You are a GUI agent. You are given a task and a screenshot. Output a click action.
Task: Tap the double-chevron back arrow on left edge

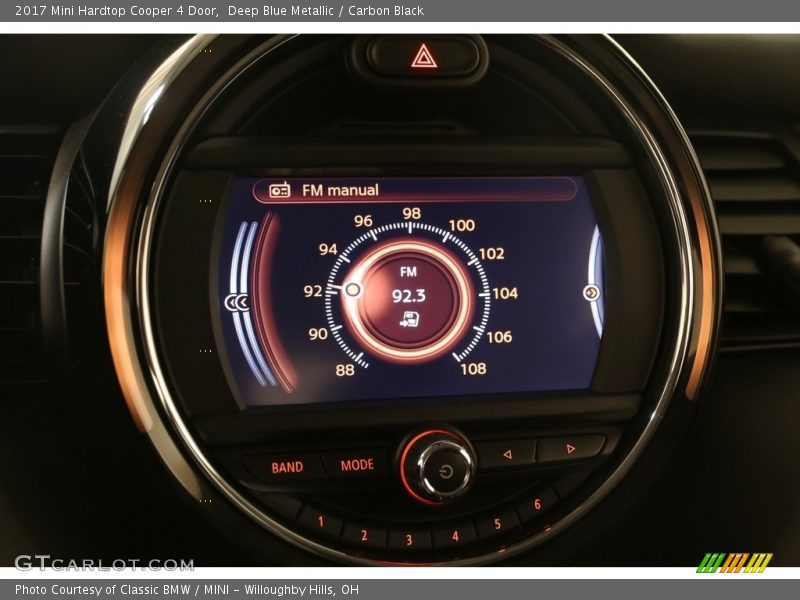pyautogui.click(x=237, y=302)
